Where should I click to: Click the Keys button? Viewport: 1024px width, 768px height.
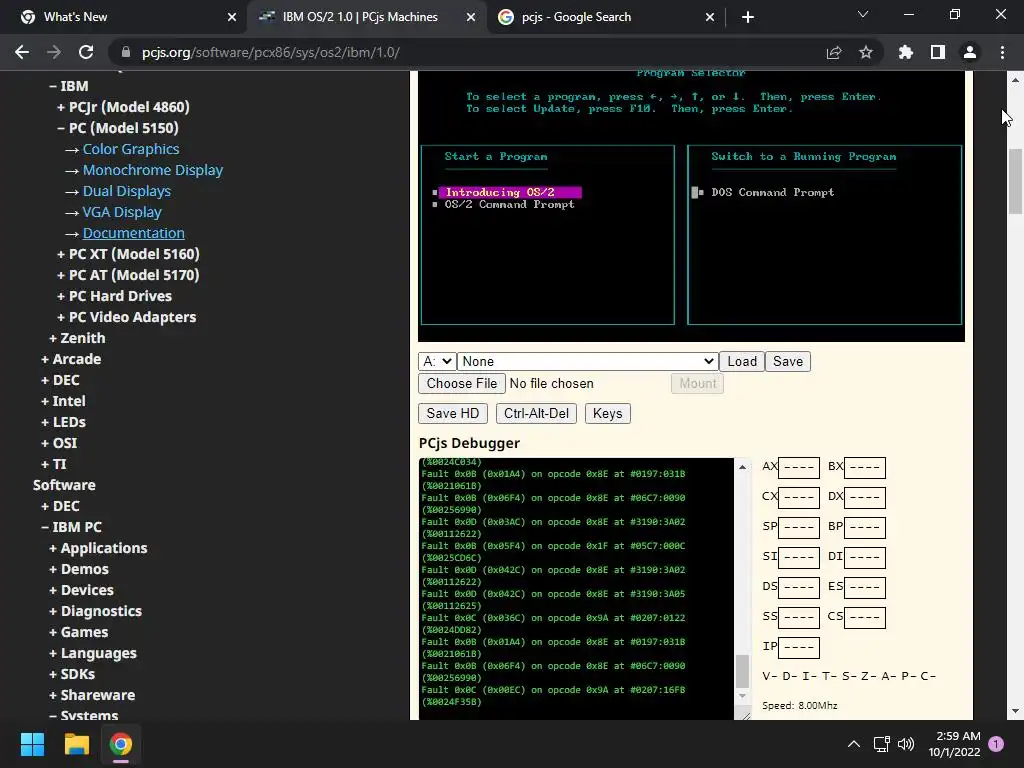tap(607, 413)
